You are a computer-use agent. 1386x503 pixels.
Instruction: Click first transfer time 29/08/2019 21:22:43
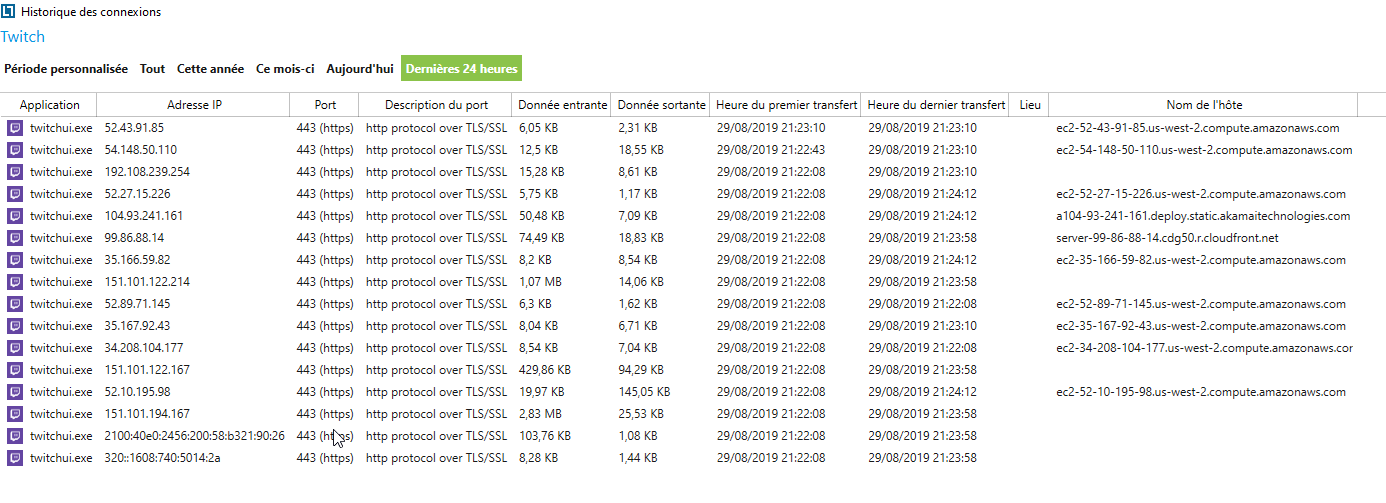coord(771,150)
